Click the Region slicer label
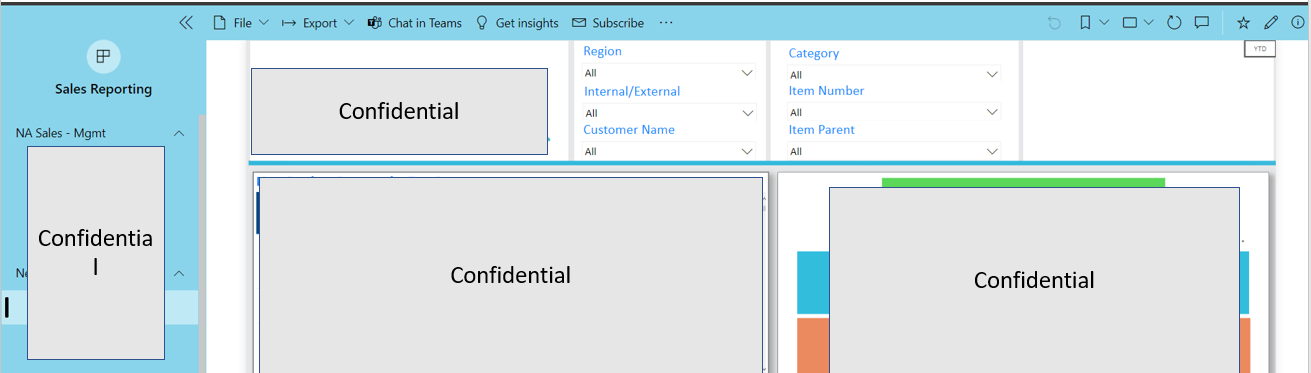Image resolution: width=1311 pixels, height=373 pixels. (603, 51)
